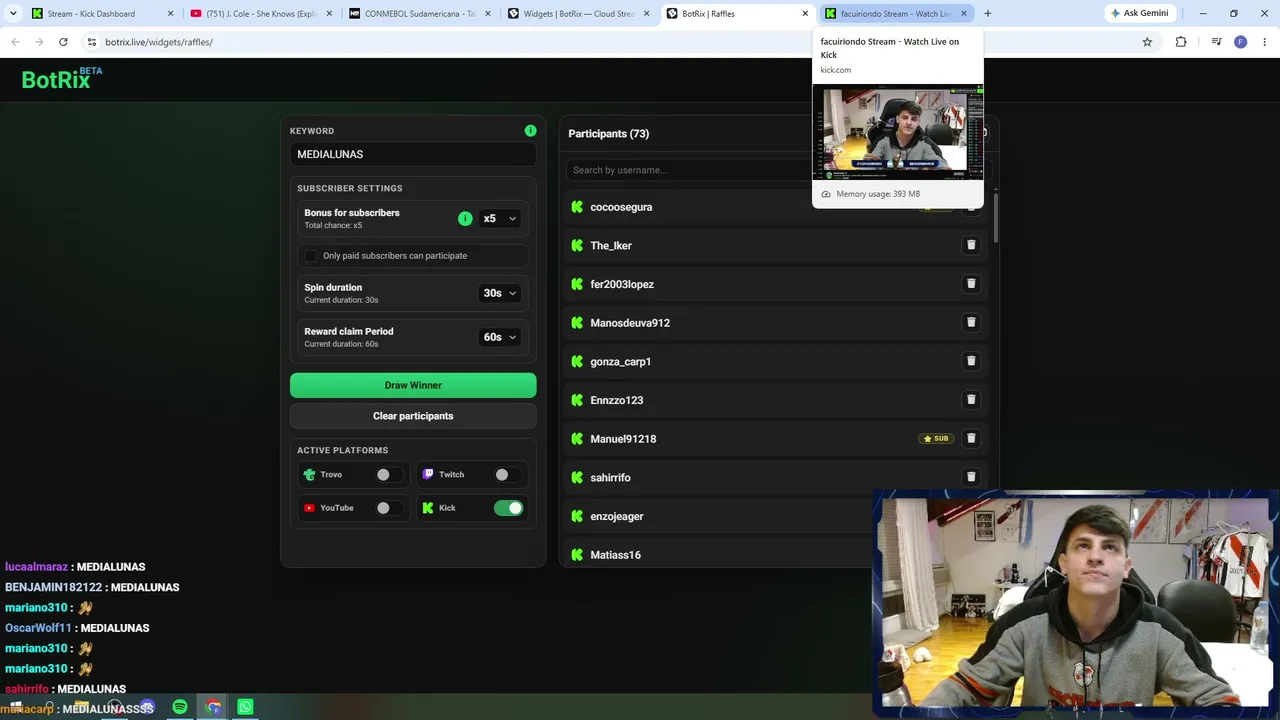Click the facuiriondo stream tab preview thumbnail
Screen dimensions: 1280x720
coord(898,131)
